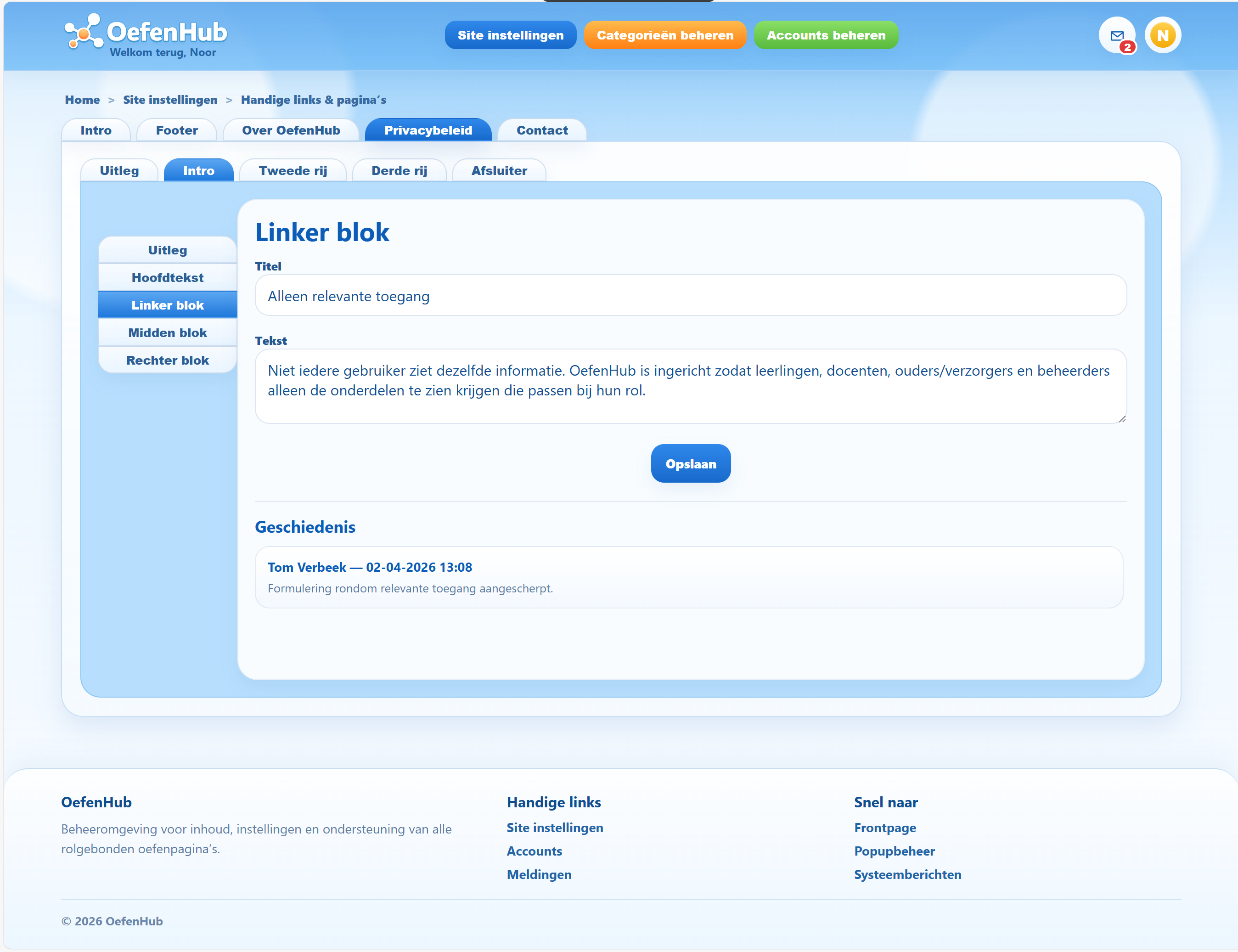Open footer link Systeemberichten
This screenshot has width=1238, height=952.
(907, 874)
